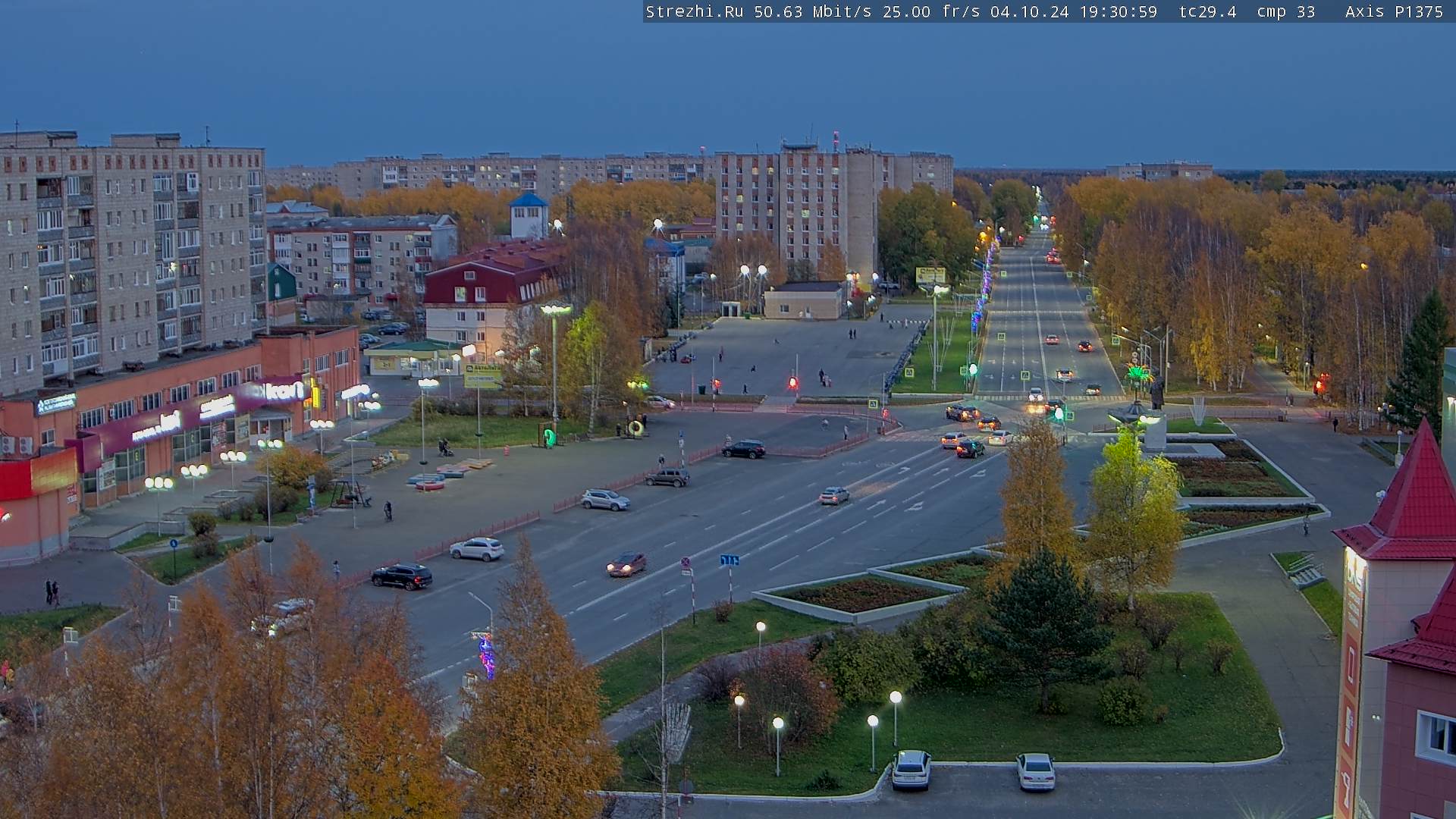
Task: Select the 50.63 Mbit/s bitrate readout
Action: 813,11
